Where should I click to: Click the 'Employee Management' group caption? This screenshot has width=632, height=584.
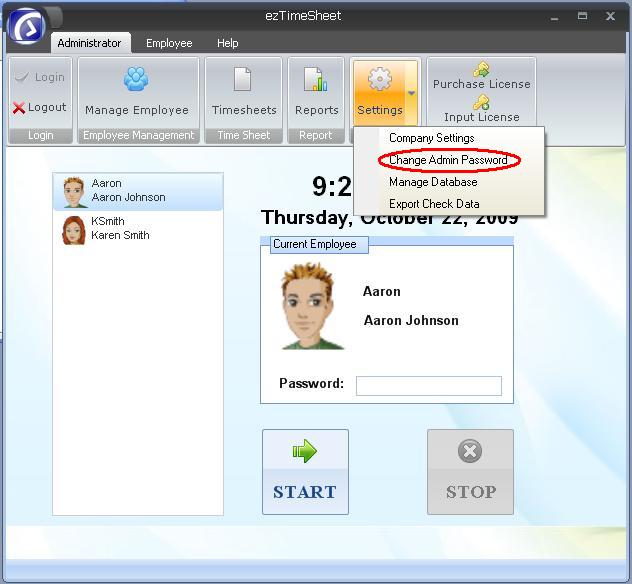138,135
